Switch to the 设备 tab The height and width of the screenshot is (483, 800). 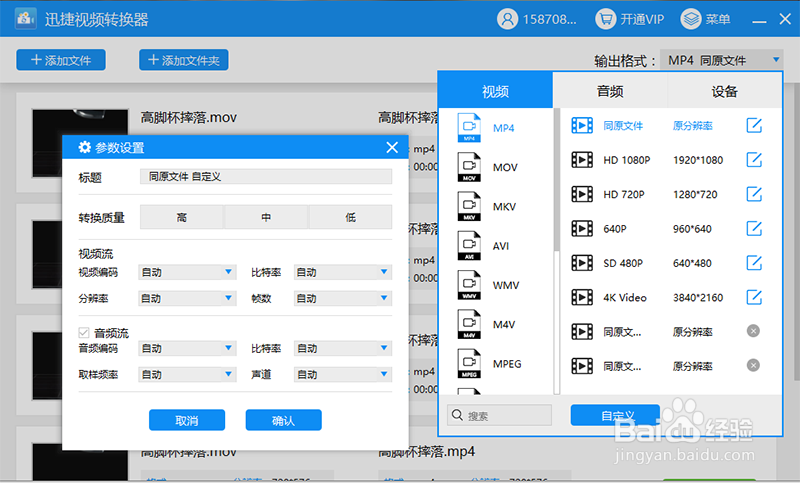(x=724, y=91)
